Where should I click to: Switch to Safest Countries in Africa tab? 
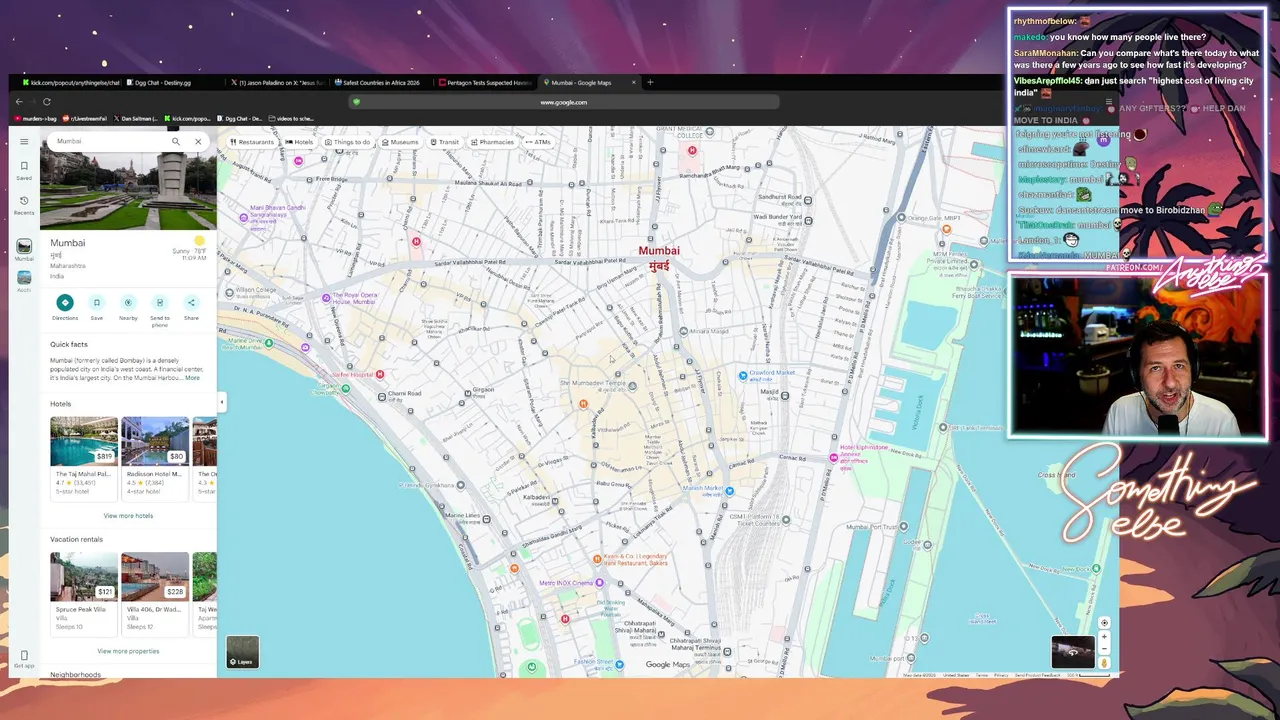pyautogui.click(x=381, y=83)
